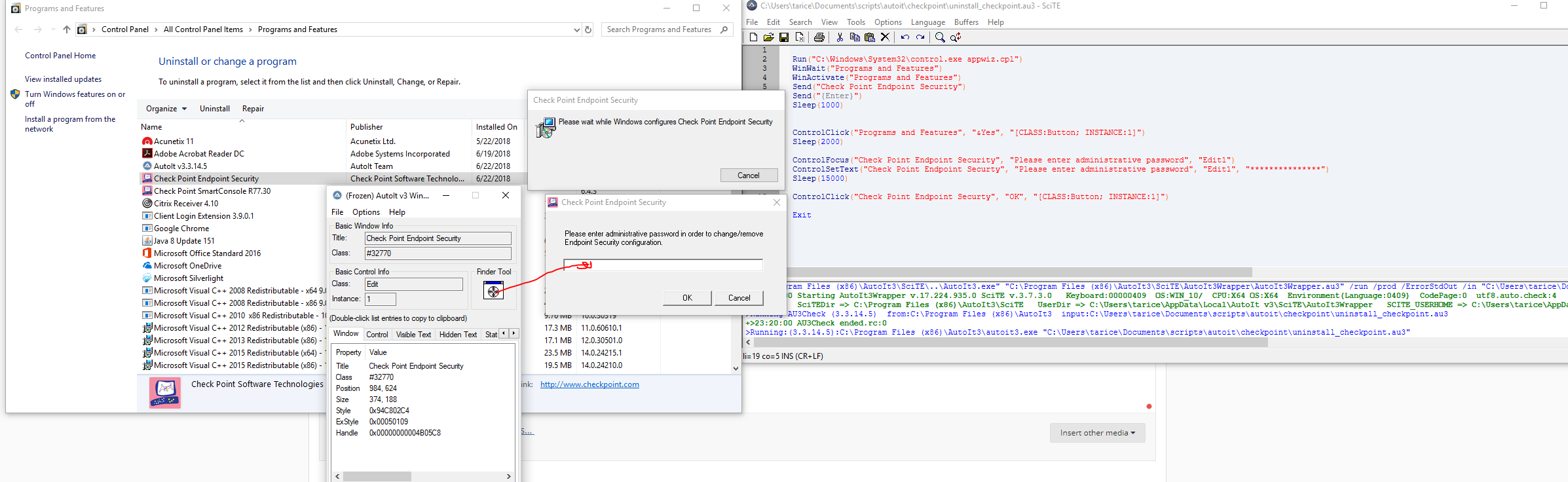
Task: Click the Control Panel Home link
Action: 60,56
